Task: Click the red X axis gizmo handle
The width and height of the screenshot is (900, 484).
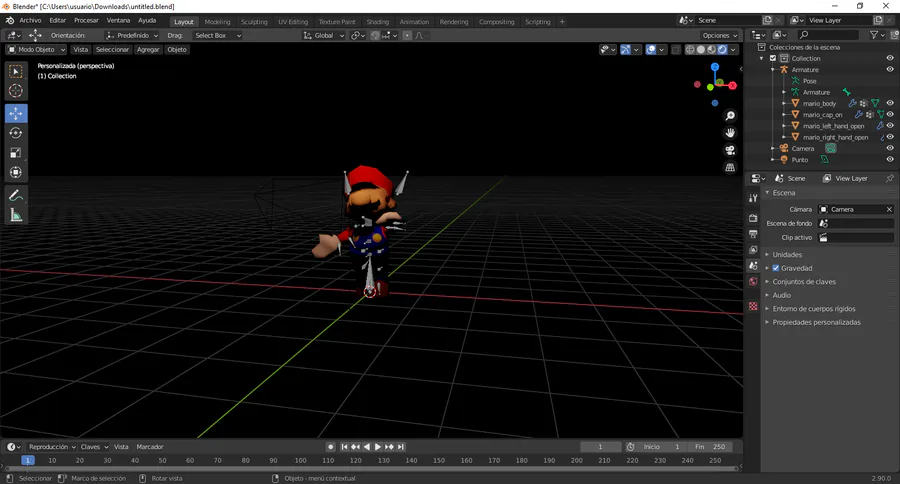Action: click(x=733, y=86)
